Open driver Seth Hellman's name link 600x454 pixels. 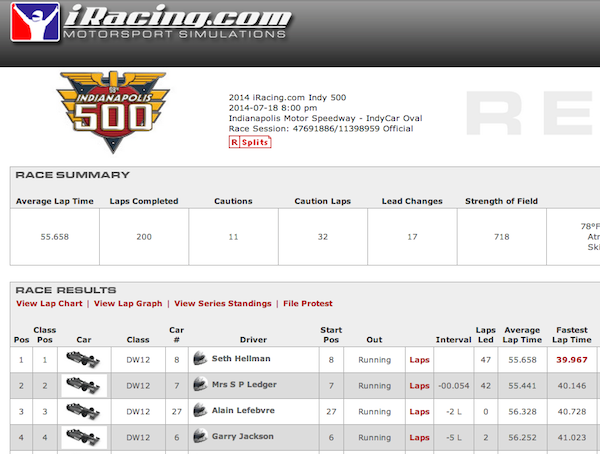[x=241, y=359]
